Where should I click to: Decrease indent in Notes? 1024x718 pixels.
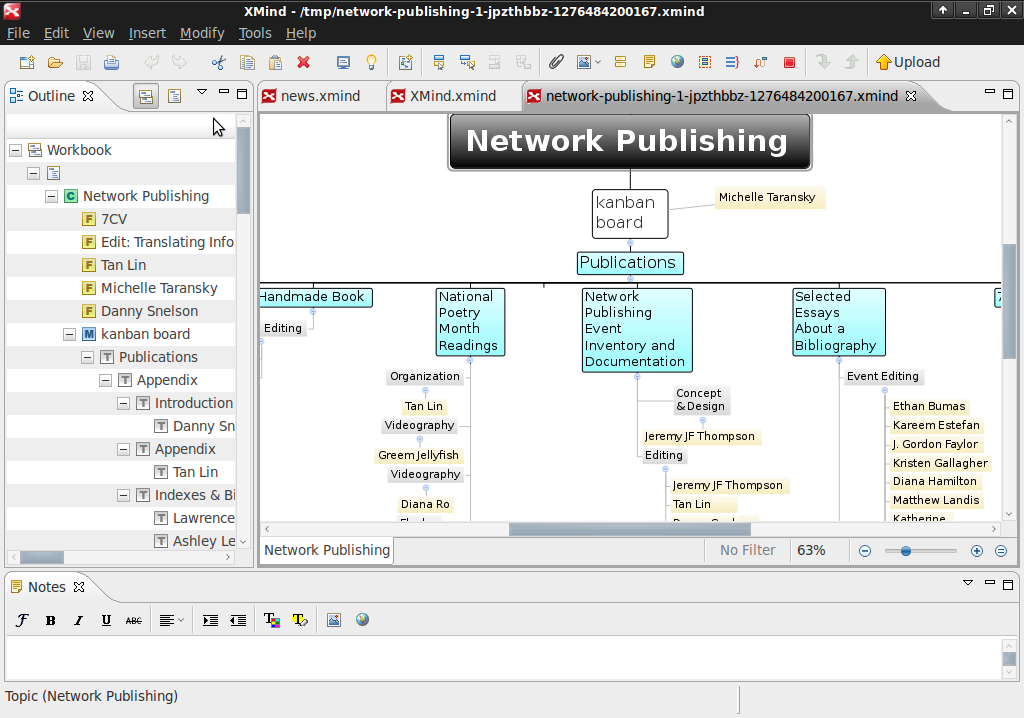(x=238, y=620)
